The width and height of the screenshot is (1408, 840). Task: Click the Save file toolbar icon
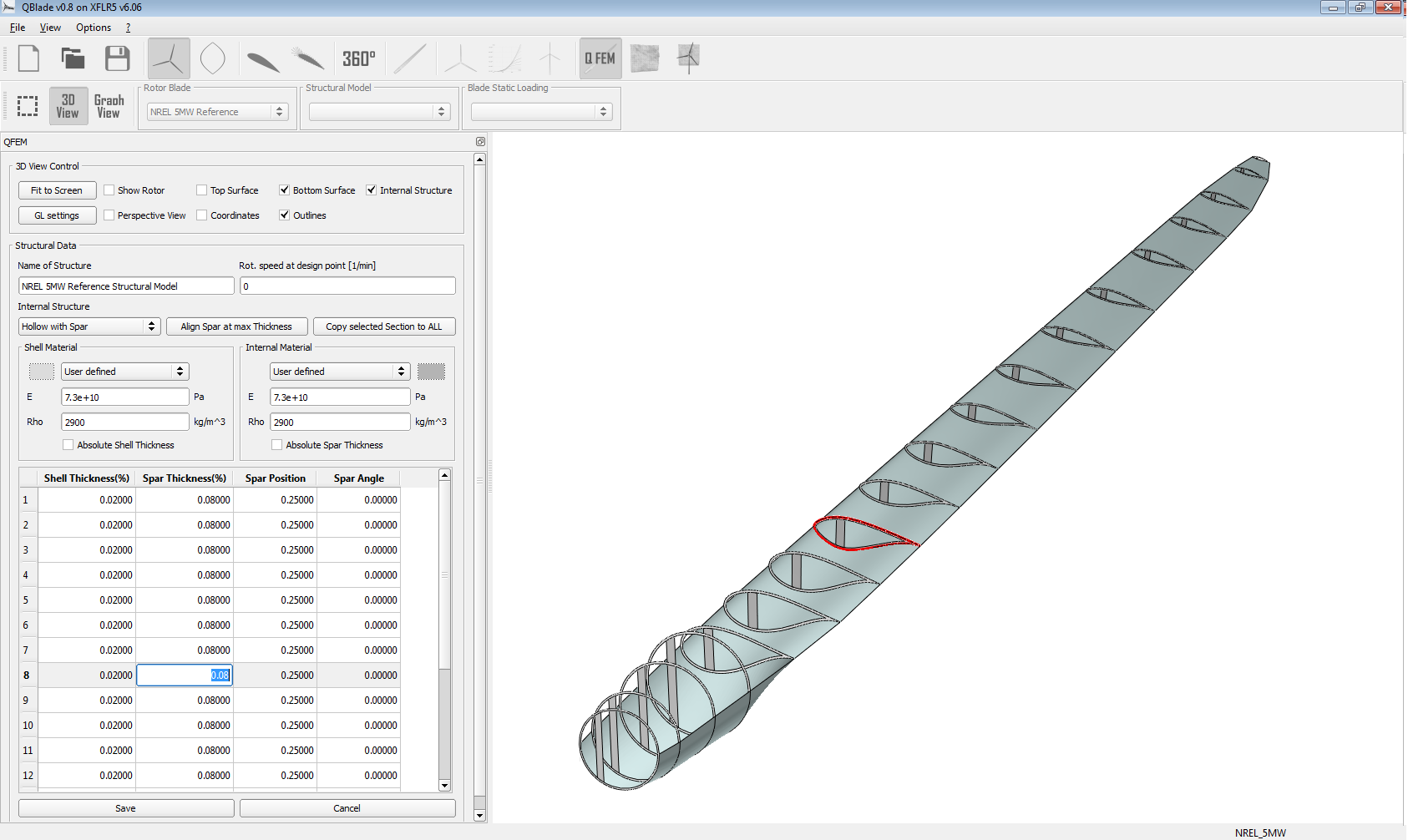point(117,58)
